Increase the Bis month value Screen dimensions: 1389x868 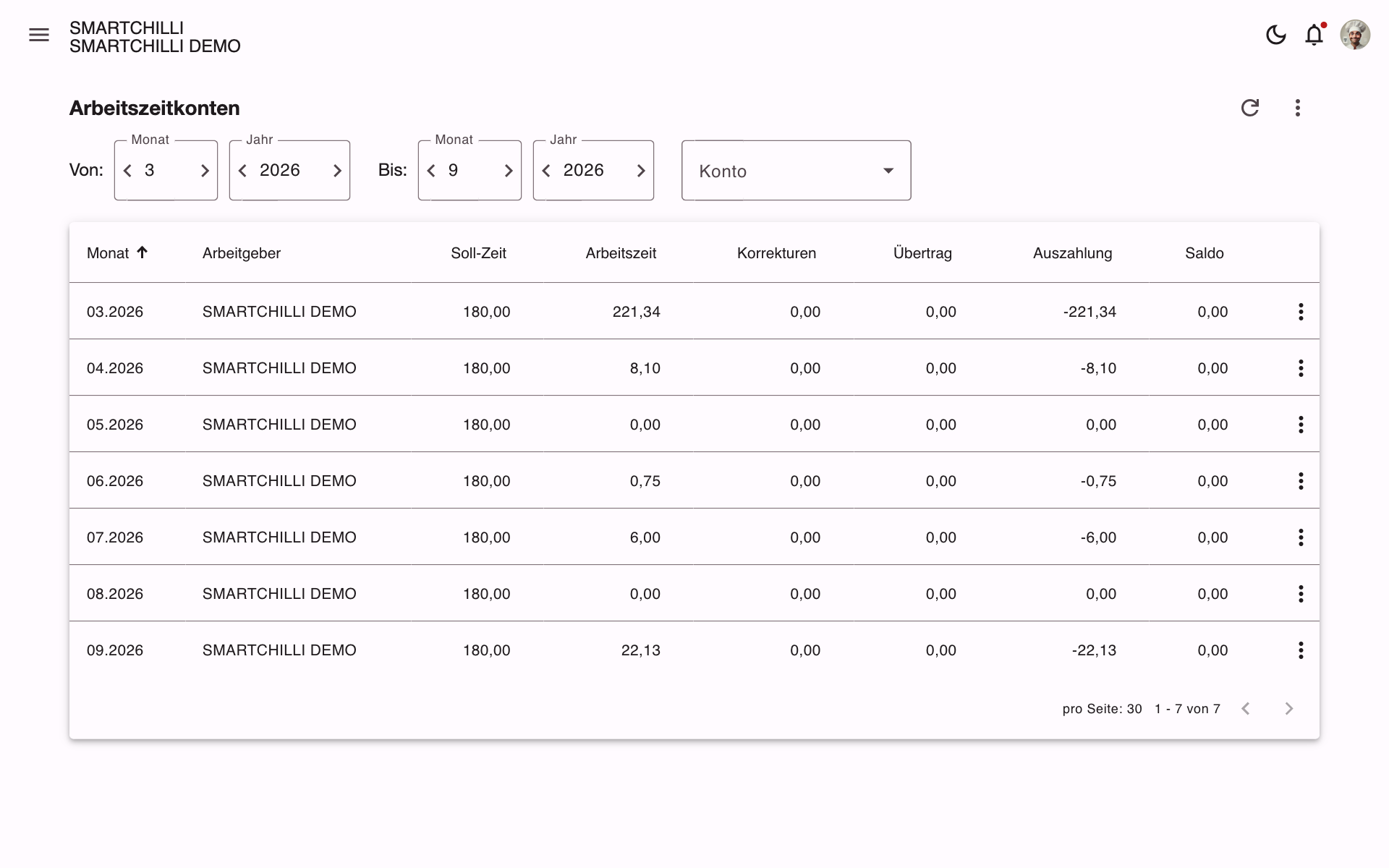(509, 171)
